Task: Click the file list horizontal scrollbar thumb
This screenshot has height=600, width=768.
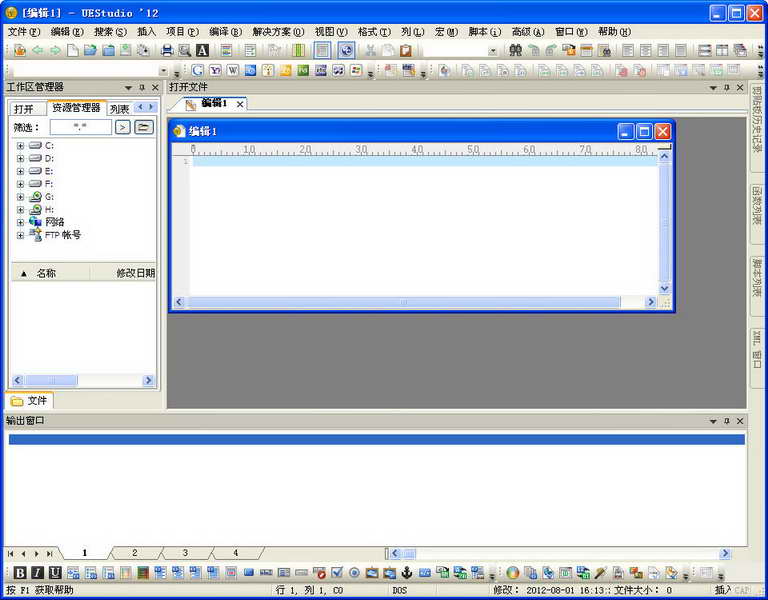Action: point(51,380)
